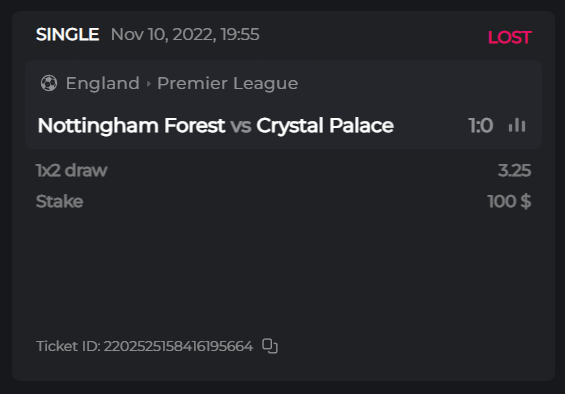Click the SINGLE bet type label
The width and height of the screenshot is (565, 394).
tap(67, 35)
